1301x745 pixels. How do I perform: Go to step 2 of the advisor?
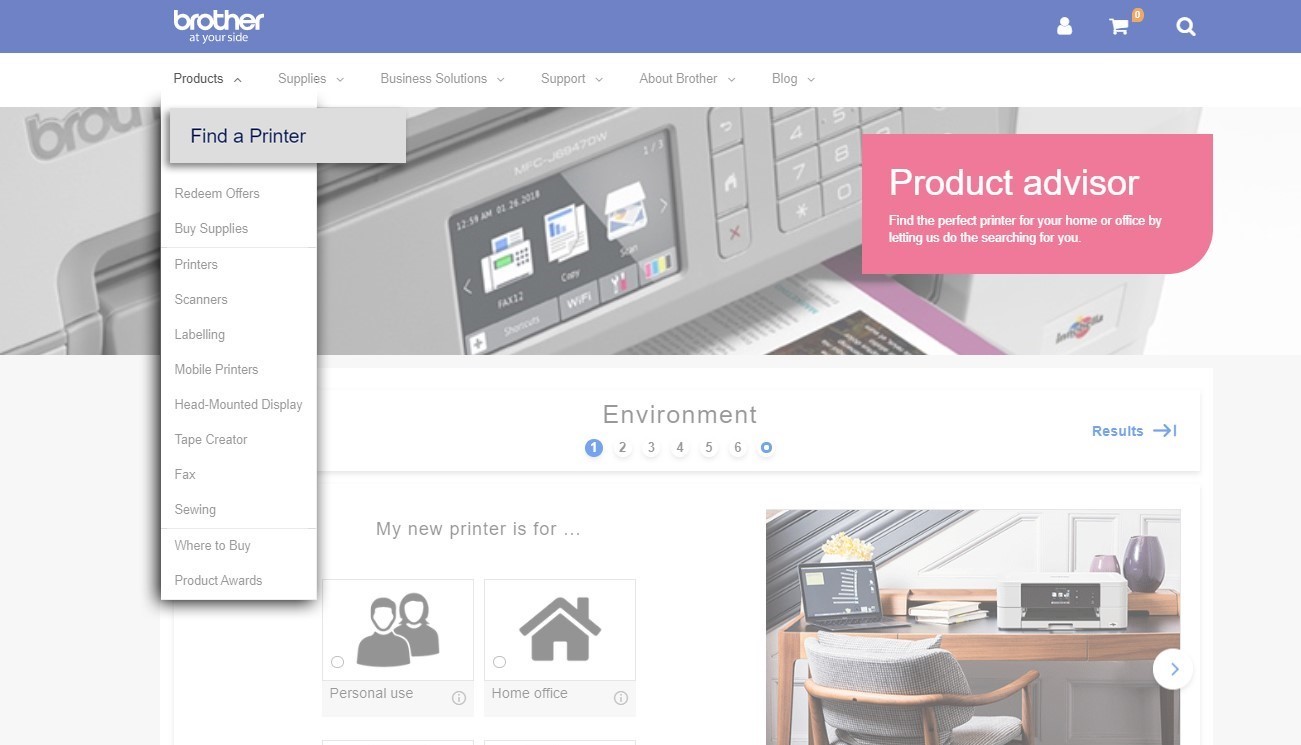point(622,448)
